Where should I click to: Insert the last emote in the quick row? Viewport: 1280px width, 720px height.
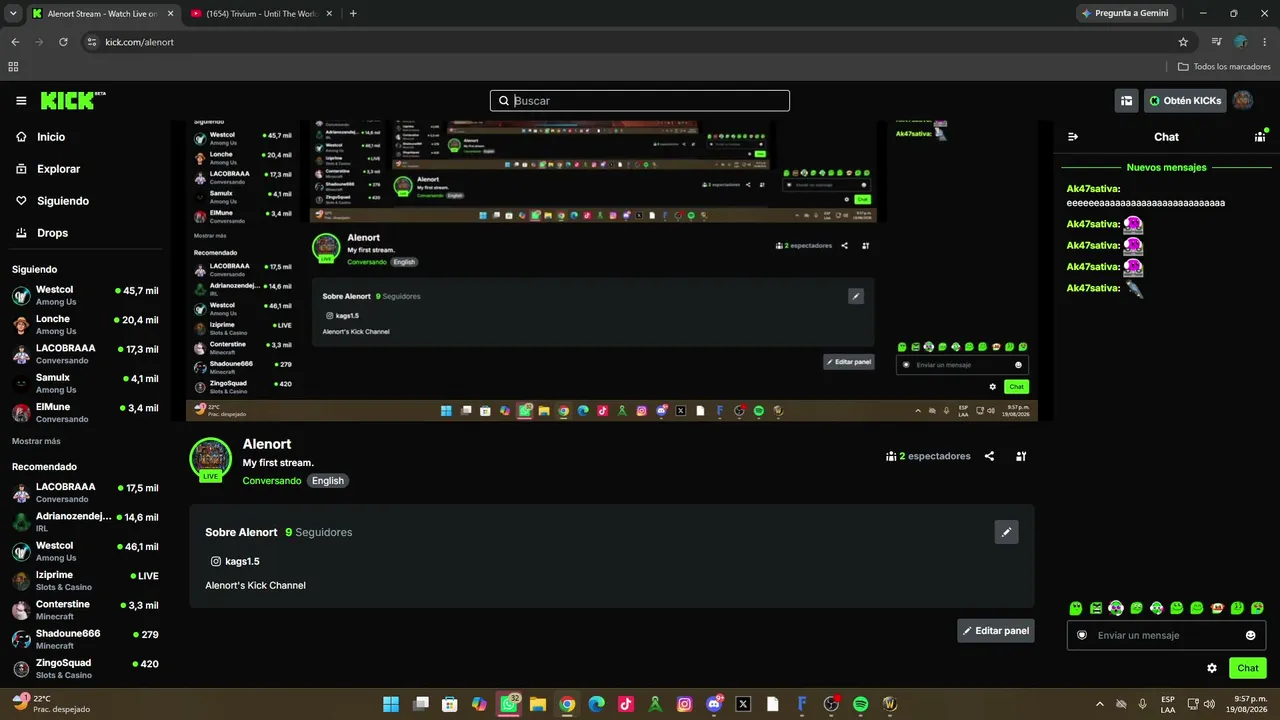[1258, 608]
